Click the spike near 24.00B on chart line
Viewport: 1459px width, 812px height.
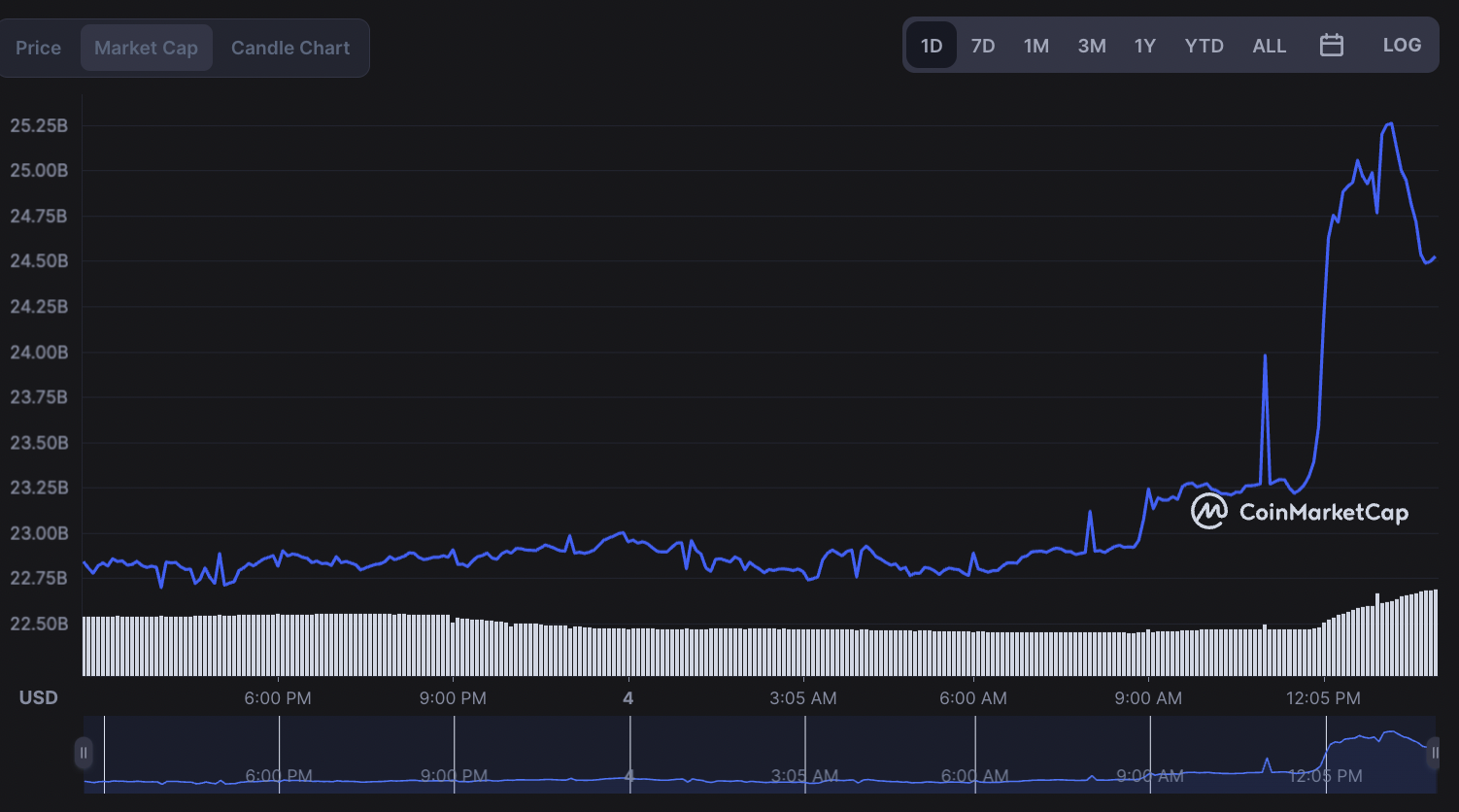1265,355
